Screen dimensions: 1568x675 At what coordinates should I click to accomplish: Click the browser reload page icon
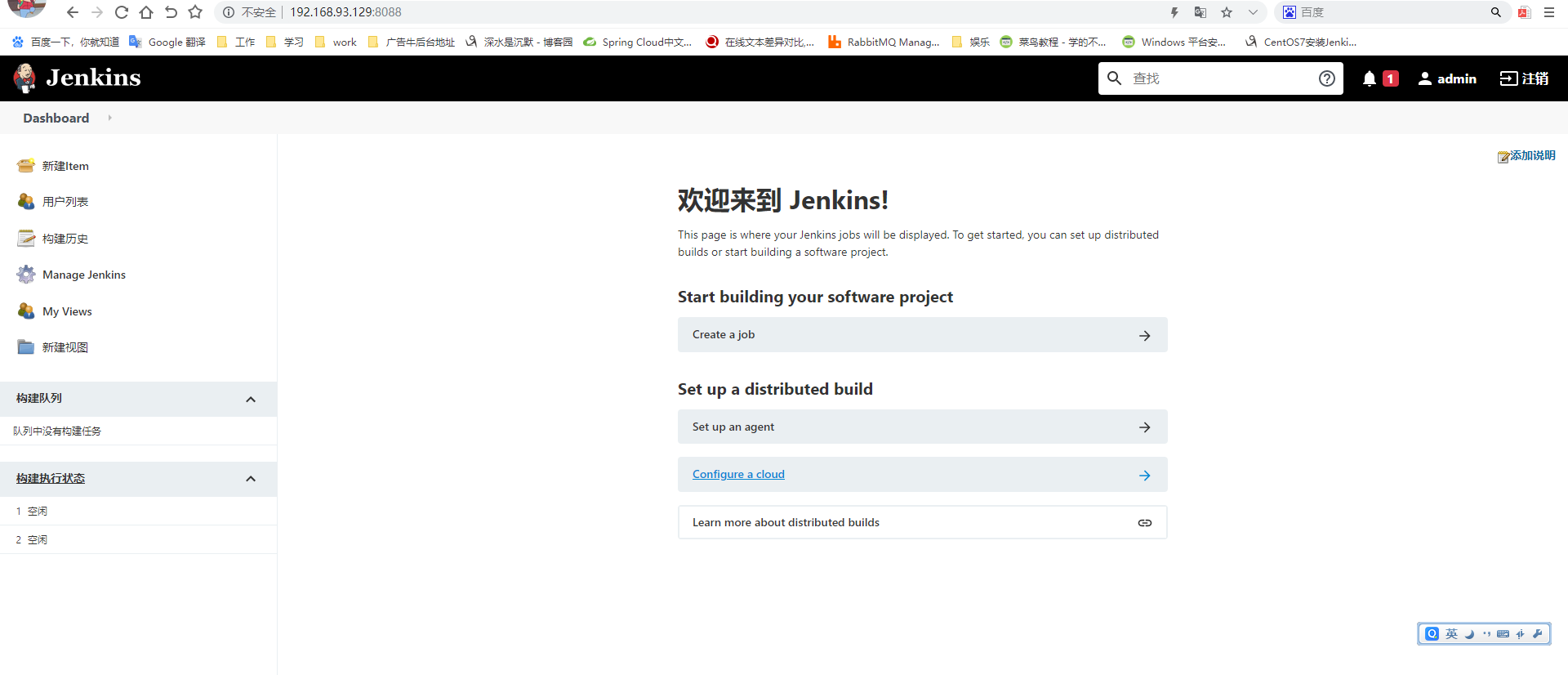click(x=122, y=12)
